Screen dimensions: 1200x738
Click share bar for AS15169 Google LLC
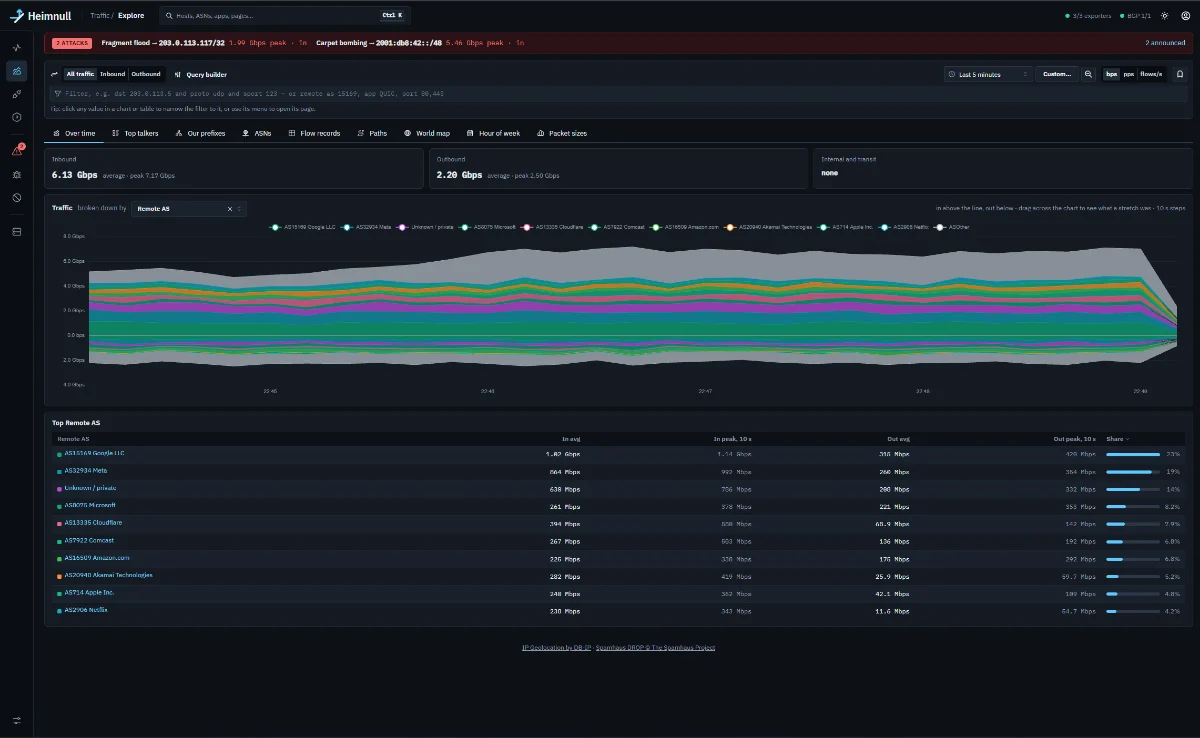click(x=1133, y=454)
